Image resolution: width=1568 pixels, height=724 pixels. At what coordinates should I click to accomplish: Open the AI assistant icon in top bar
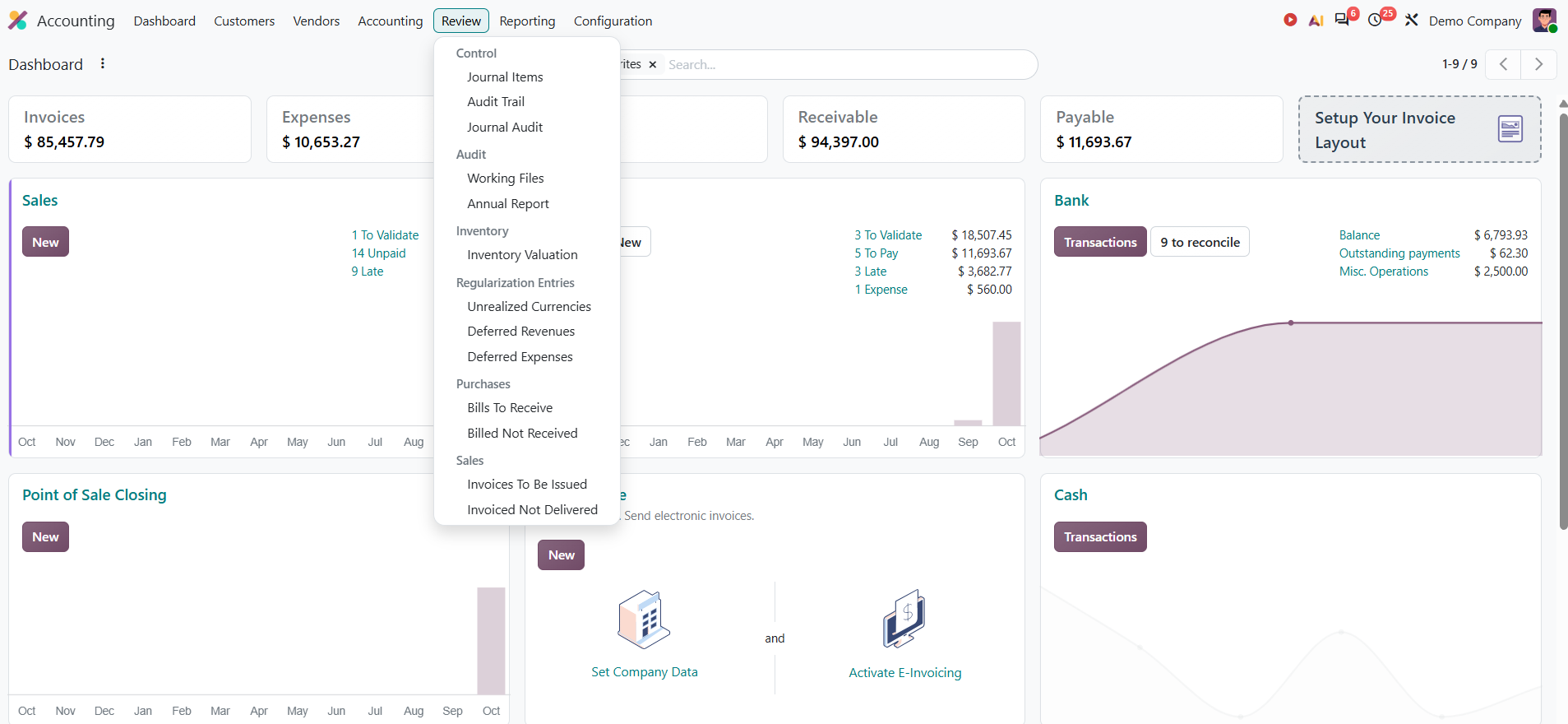pos(1316,21)
